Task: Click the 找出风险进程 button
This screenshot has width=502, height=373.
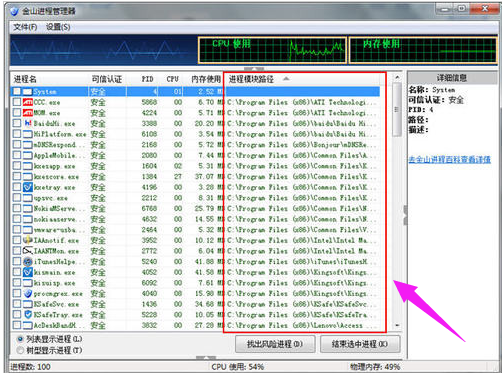Action: click(275, 344)
